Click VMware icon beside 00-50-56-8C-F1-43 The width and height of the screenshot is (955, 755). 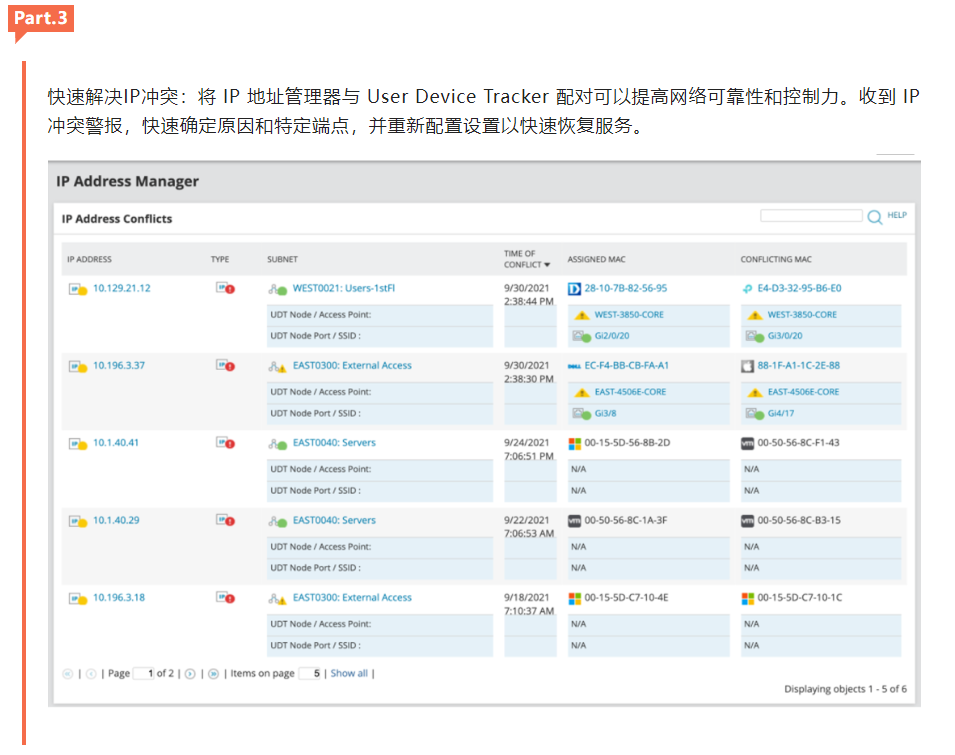point(747,443)
